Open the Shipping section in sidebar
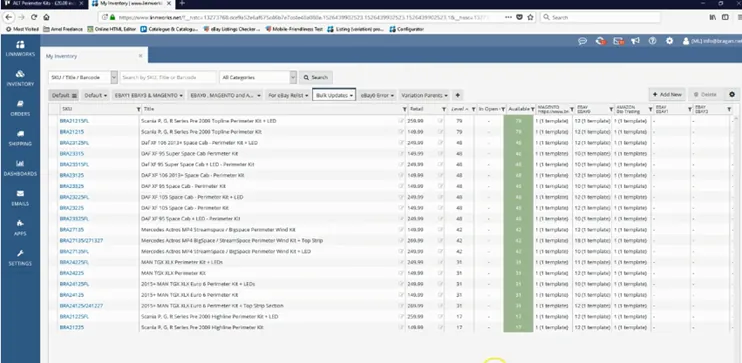Viewport: 742px width, 363px height. [20, 138]
